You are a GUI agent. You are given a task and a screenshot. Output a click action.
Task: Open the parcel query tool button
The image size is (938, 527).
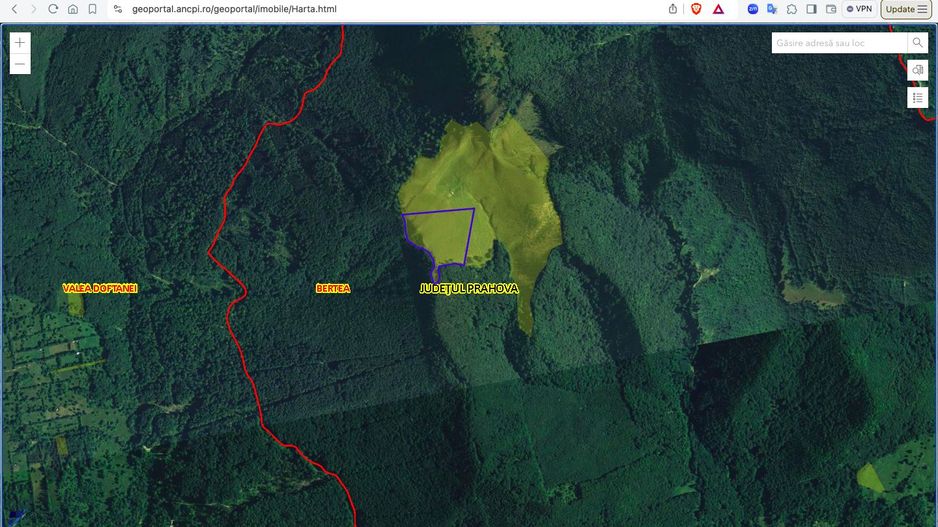pos(917,70)
